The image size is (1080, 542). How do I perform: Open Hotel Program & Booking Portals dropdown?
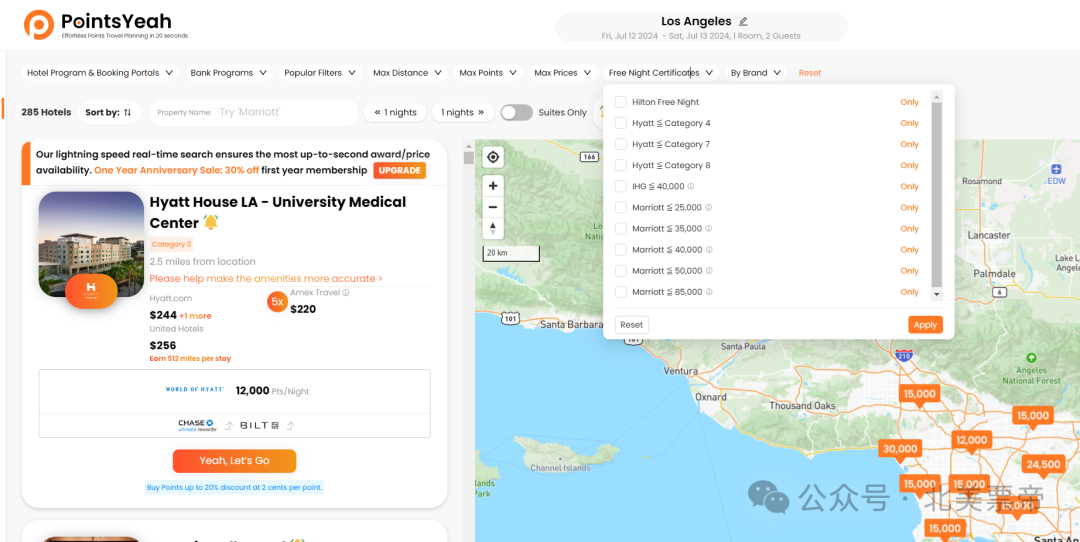pos(100,72)
